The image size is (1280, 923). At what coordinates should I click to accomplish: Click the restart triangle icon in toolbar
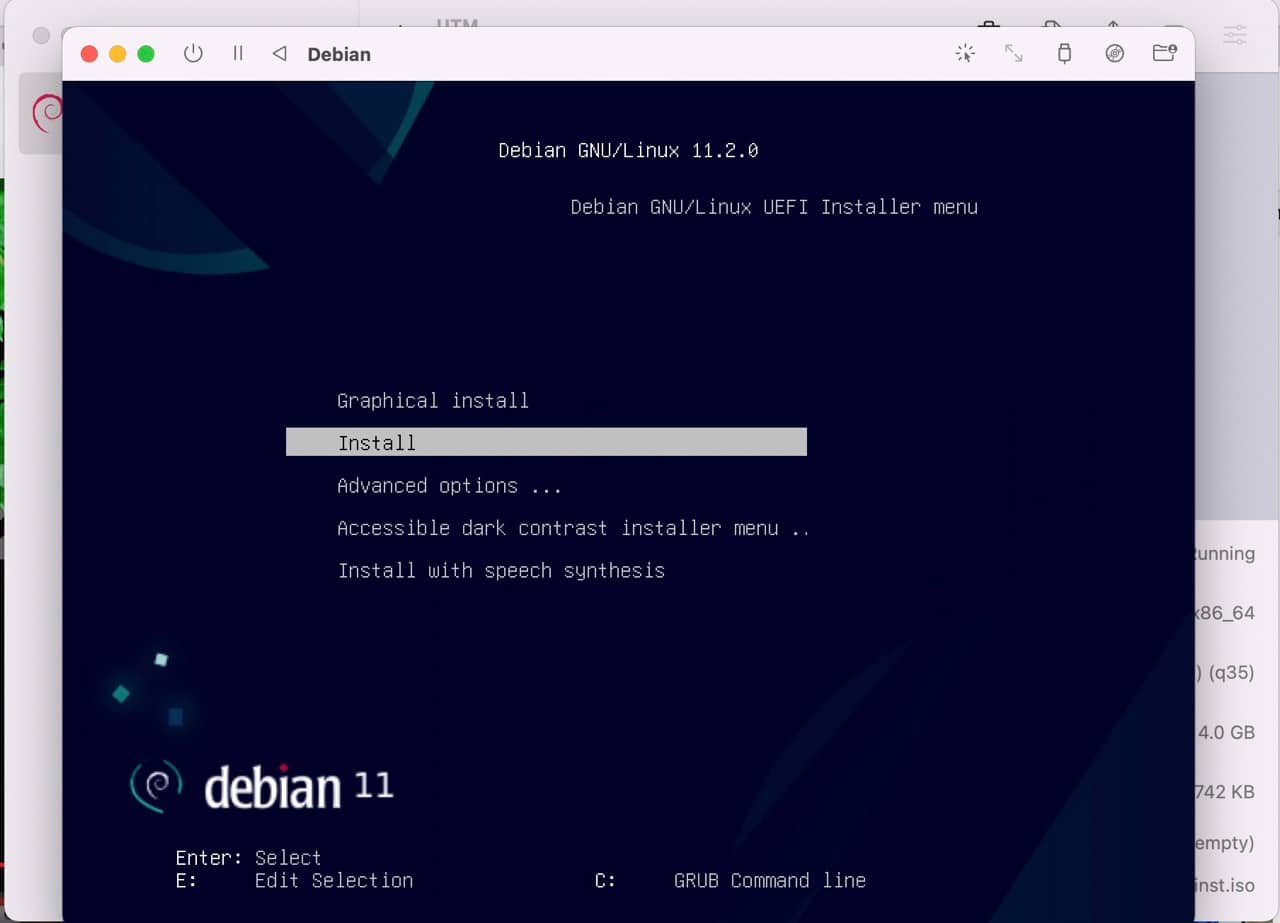(280, 54)
